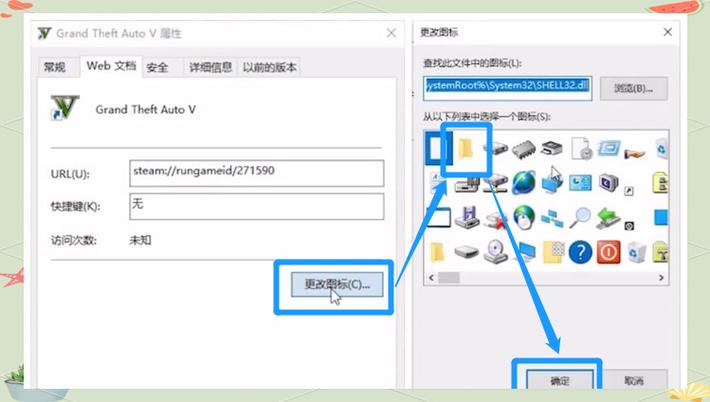Select the networked computer icon below the folder
Screen dimensions: 710x402
[467, 183]
